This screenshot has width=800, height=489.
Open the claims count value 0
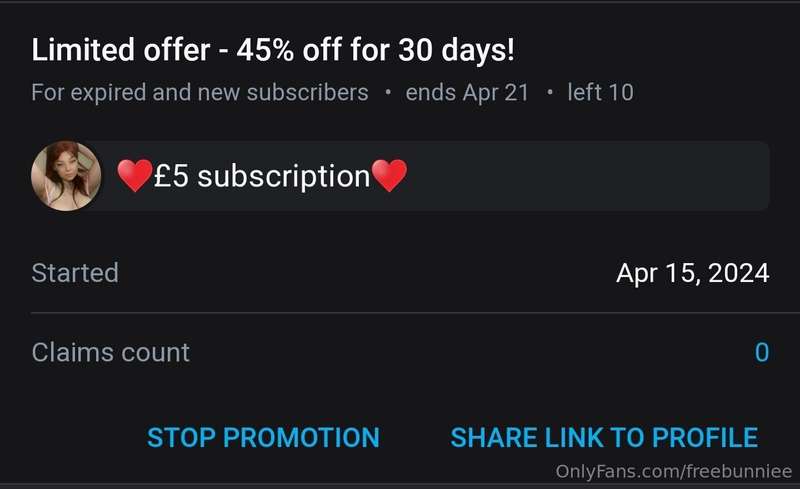[x=762, y=352]
